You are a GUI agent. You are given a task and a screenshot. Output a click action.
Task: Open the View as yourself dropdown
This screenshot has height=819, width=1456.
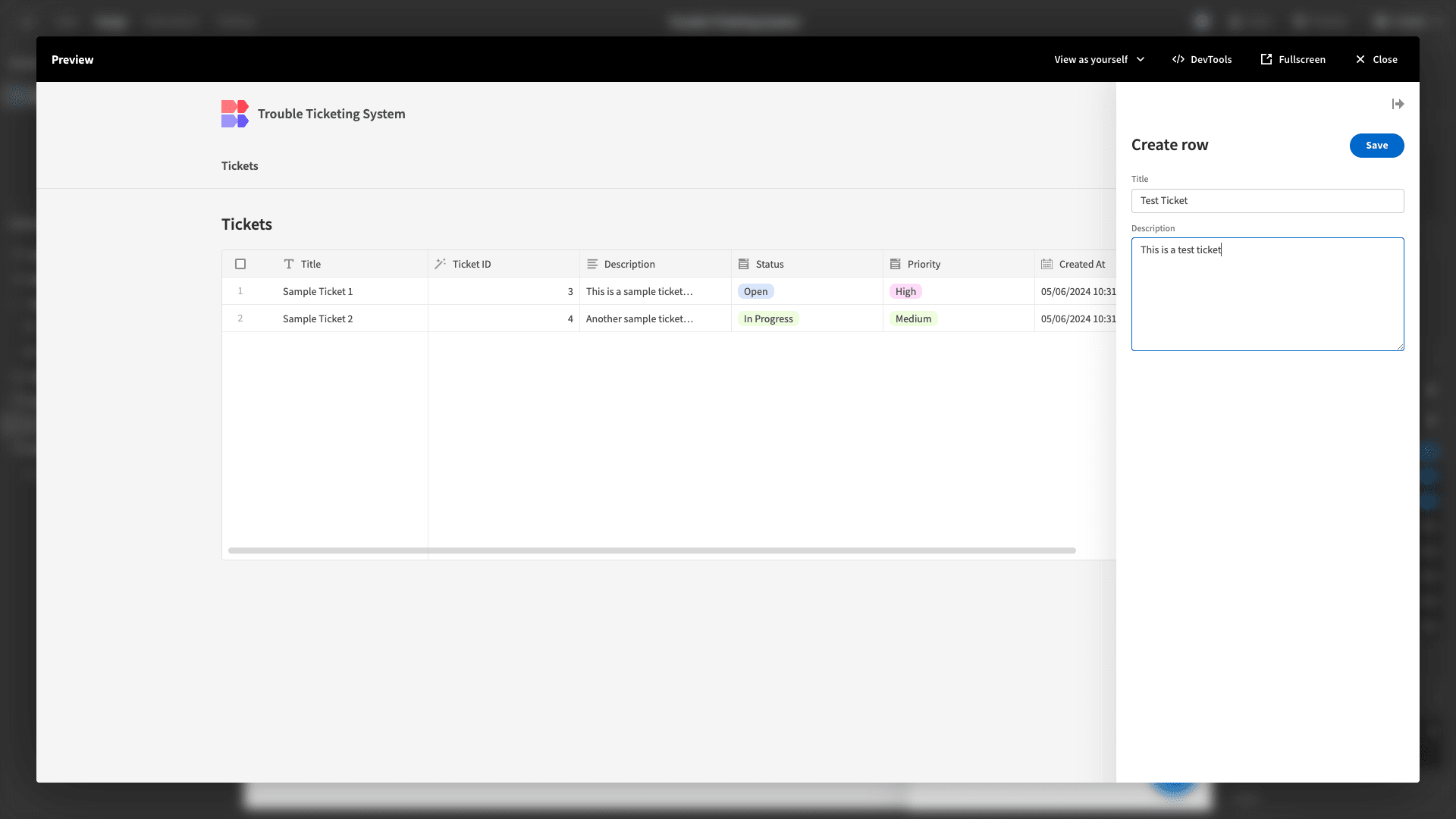tap(1099, 59)
